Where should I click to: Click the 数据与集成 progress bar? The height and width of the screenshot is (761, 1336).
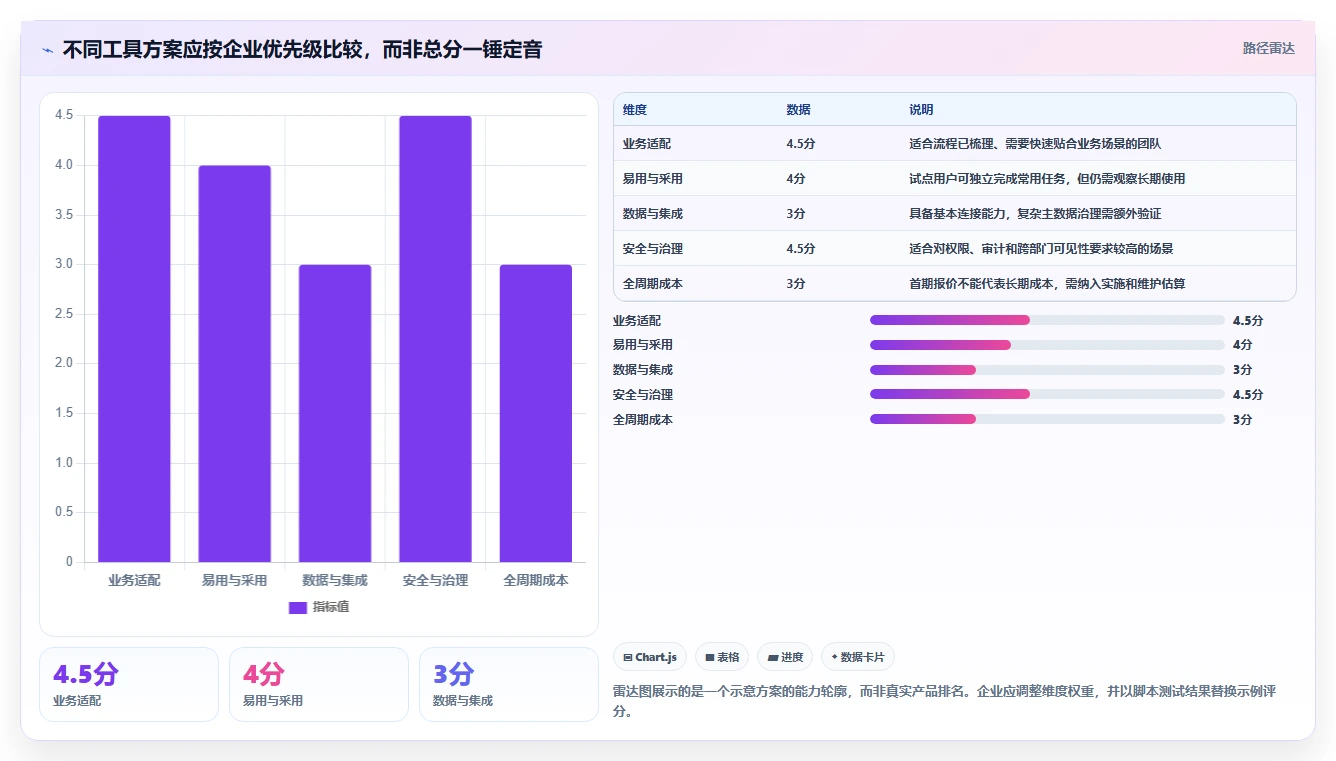pyautogui.click(x=1047, y=370)
